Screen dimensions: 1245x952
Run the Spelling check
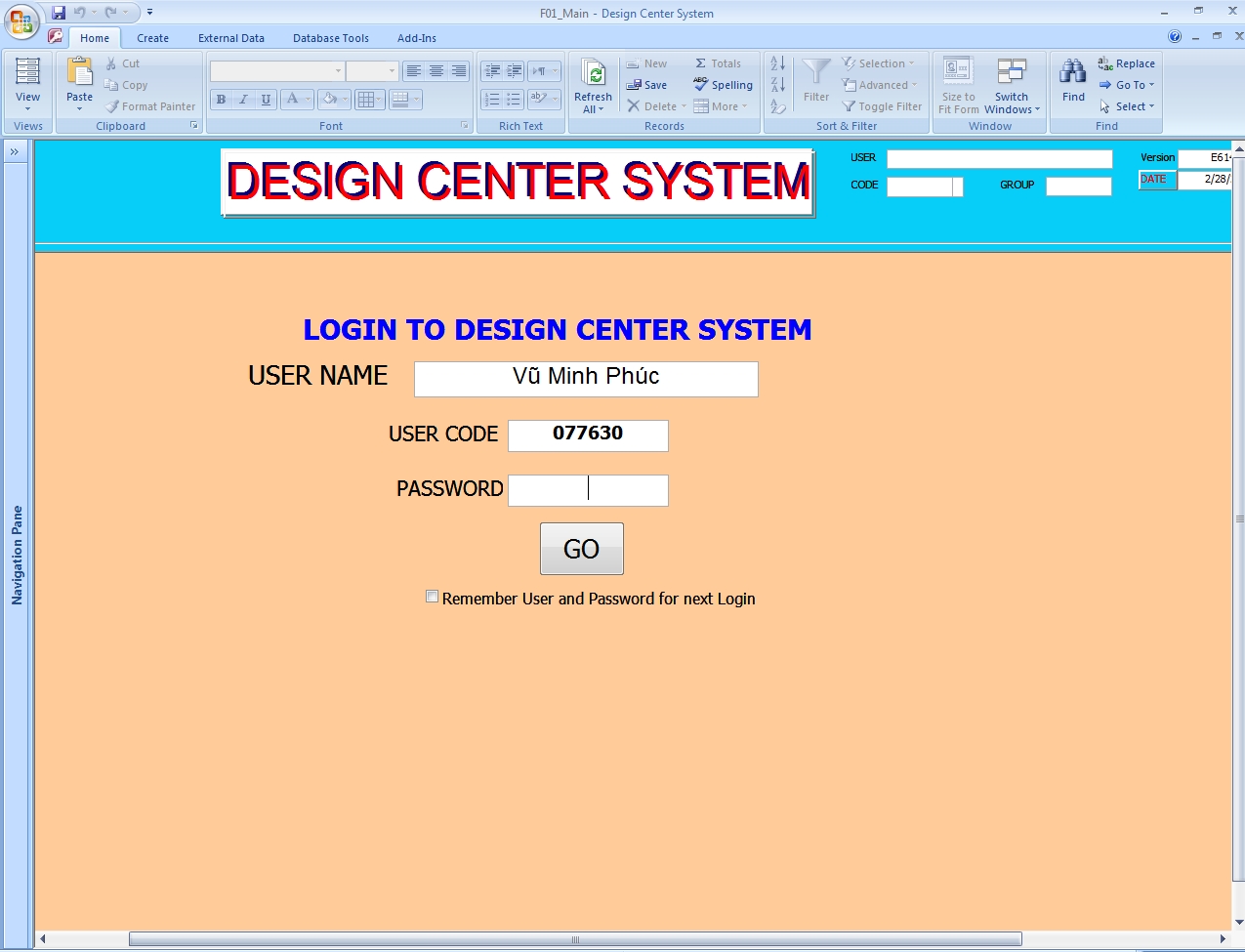(x=724, y=85)
